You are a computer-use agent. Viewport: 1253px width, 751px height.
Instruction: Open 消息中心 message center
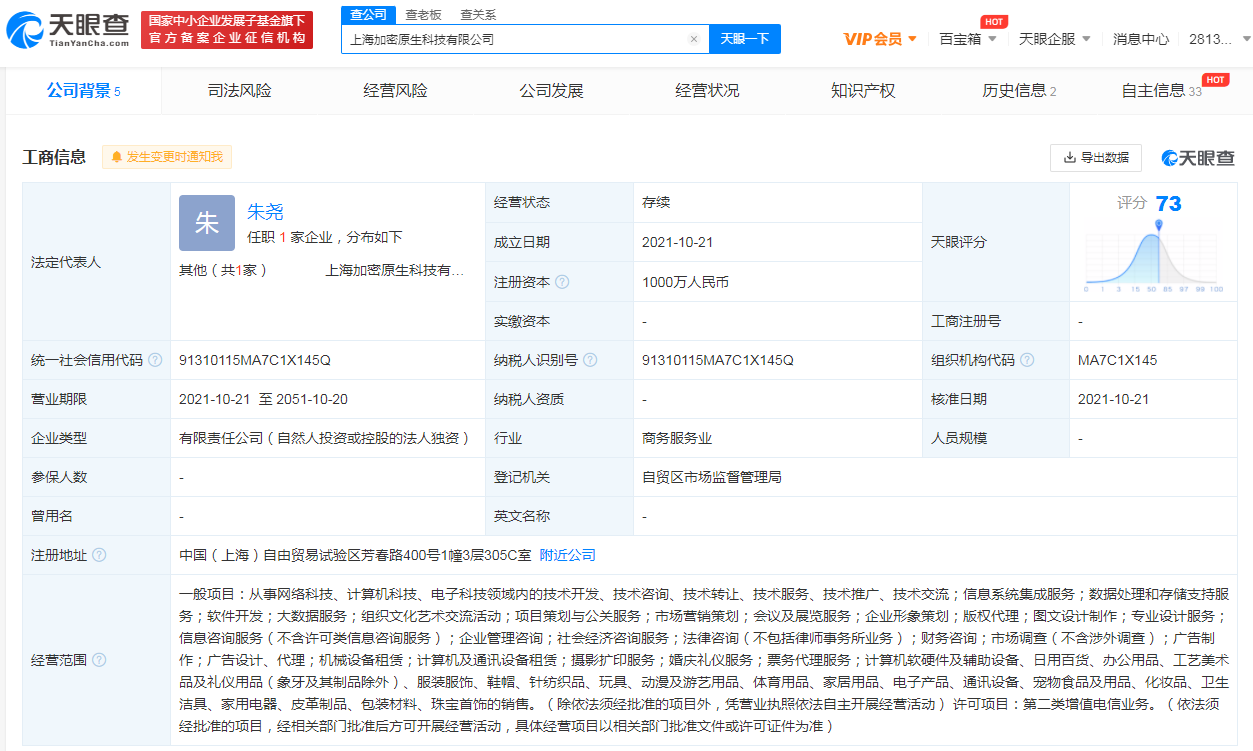coord(1141,39)
